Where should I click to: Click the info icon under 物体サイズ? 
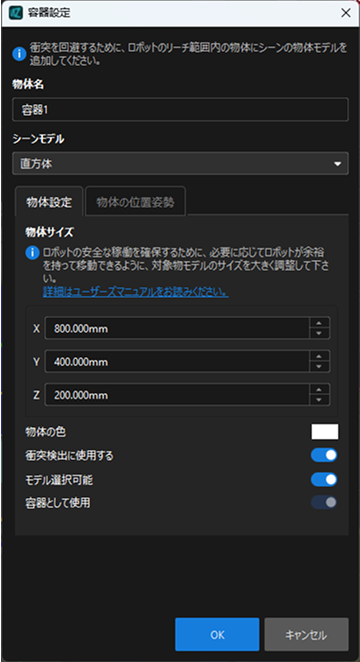[x=32, y=253]
